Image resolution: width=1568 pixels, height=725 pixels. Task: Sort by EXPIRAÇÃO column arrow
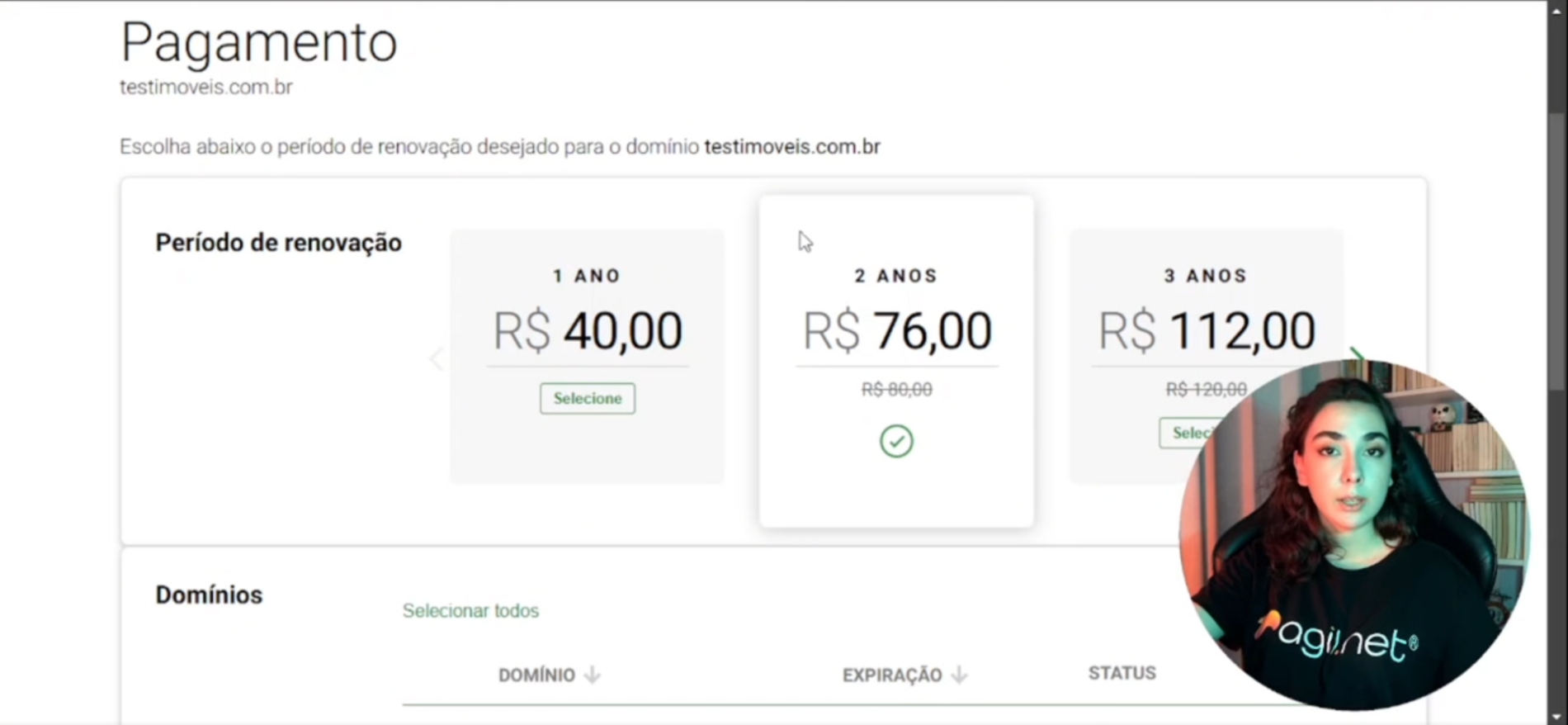(x=958, y=675)
